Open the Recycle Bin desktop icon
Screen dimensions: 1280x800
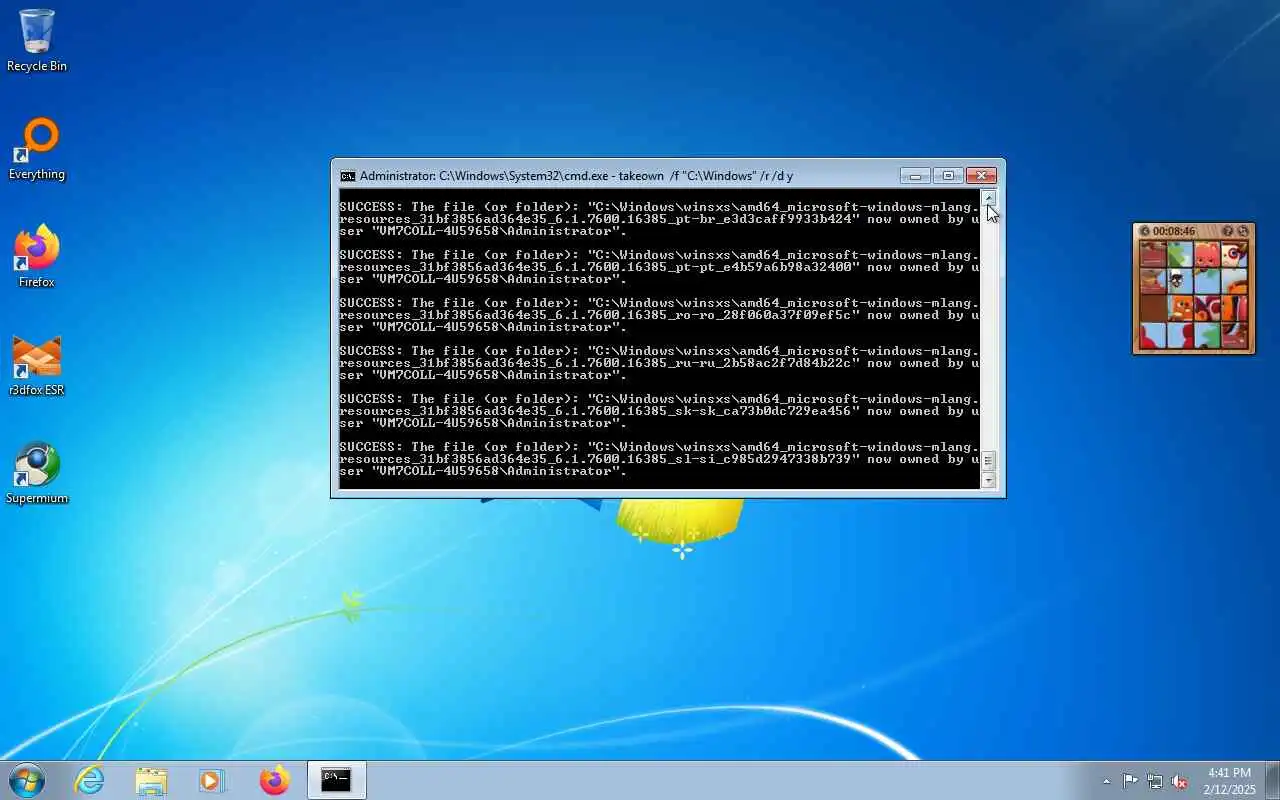[x=37, y=40]
